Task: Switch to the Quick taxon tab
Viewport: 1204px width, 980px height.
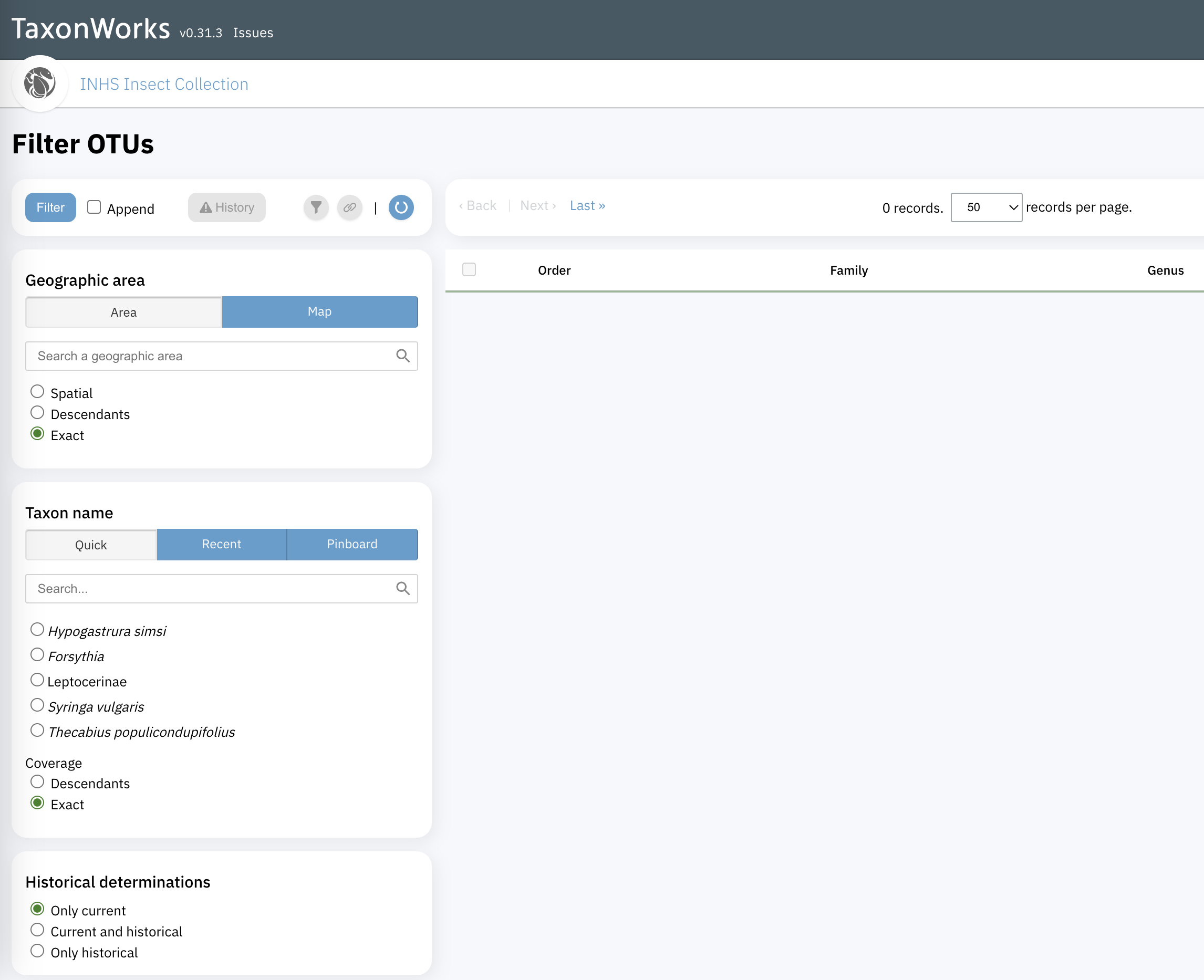Action: [90, 544]
